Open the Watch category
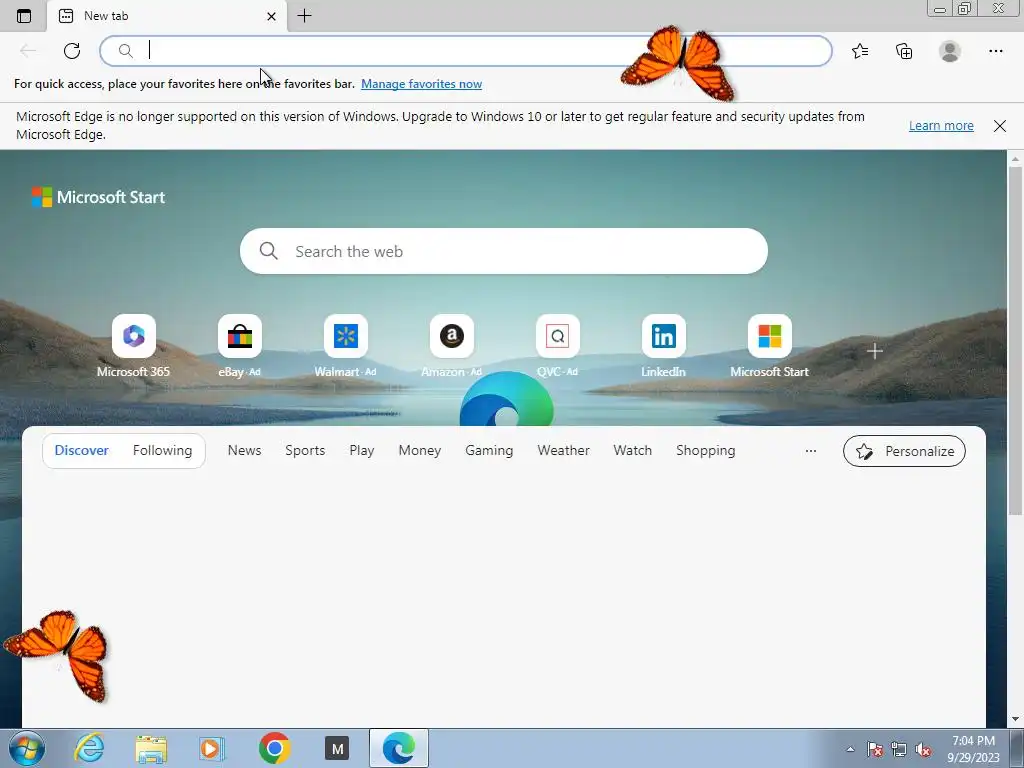Screen dimensions: 1024x768 pyautogui.click(x=632, y=450)
